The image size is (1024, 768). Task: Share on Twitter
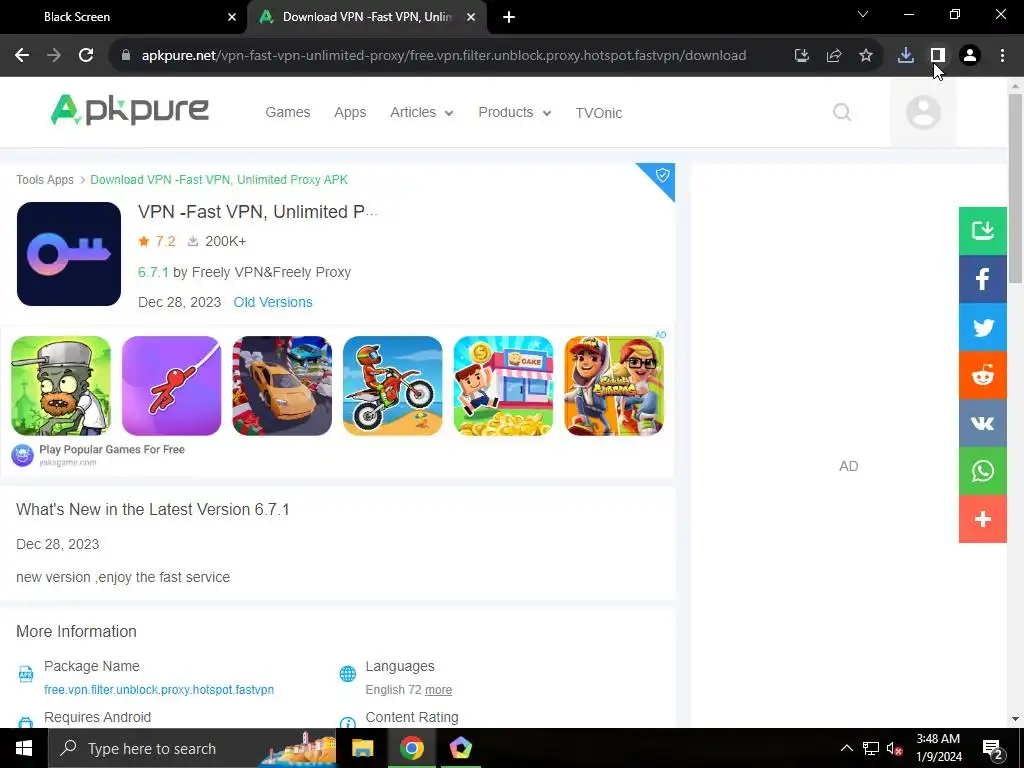pos(983,327)
